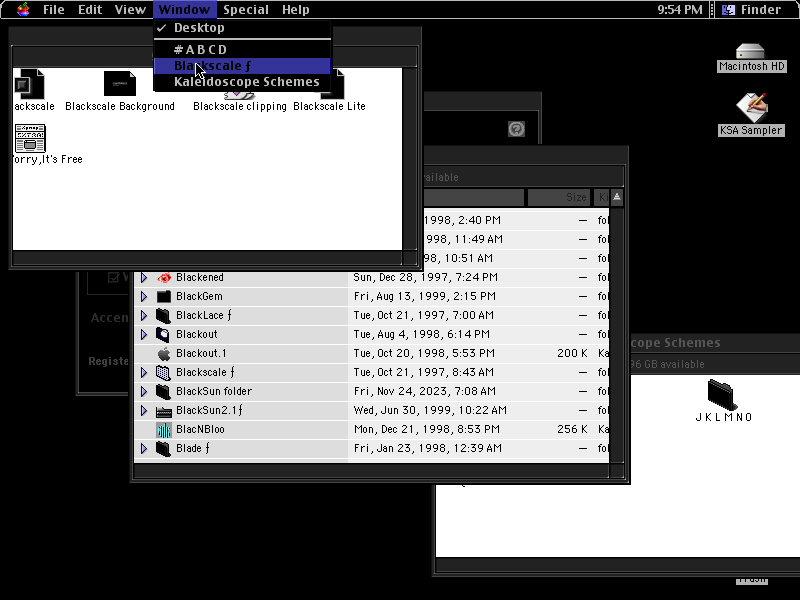
Task: Select the BlackLace ƒ folder icon
Action: click(x=164, y=315)
